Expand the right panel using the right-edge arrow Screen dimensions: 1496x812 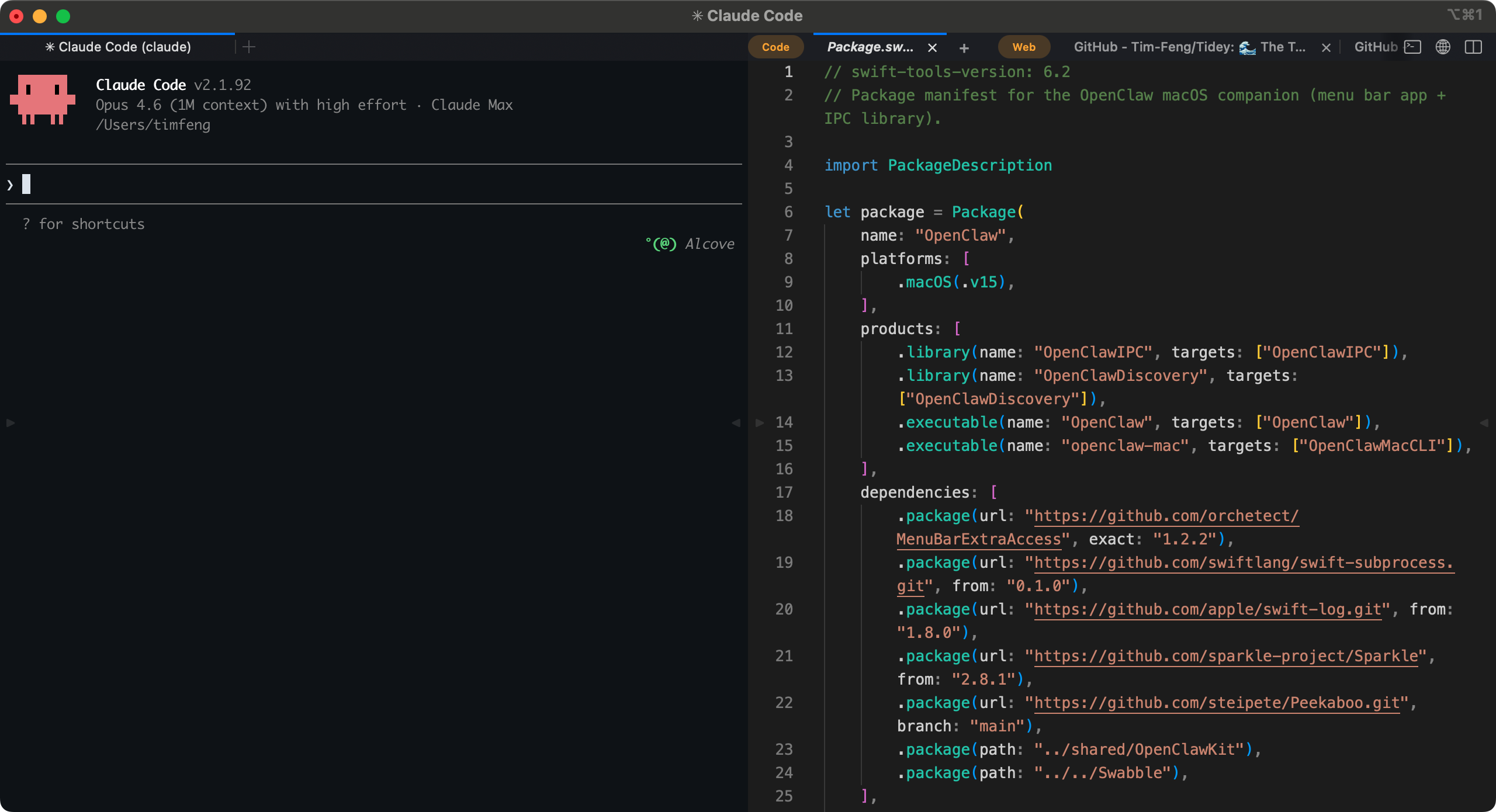point(1485,422)
